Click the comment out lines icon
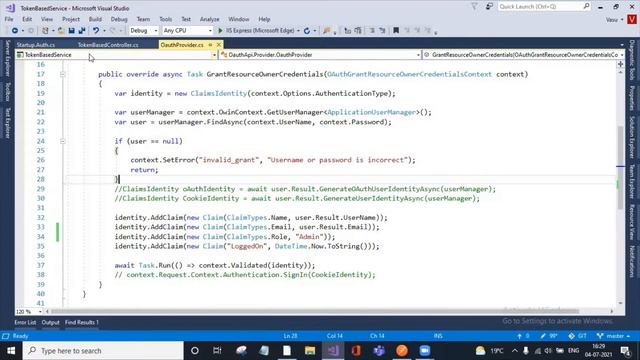The width and height of the screenshot is (640, 360). (372, 31)
